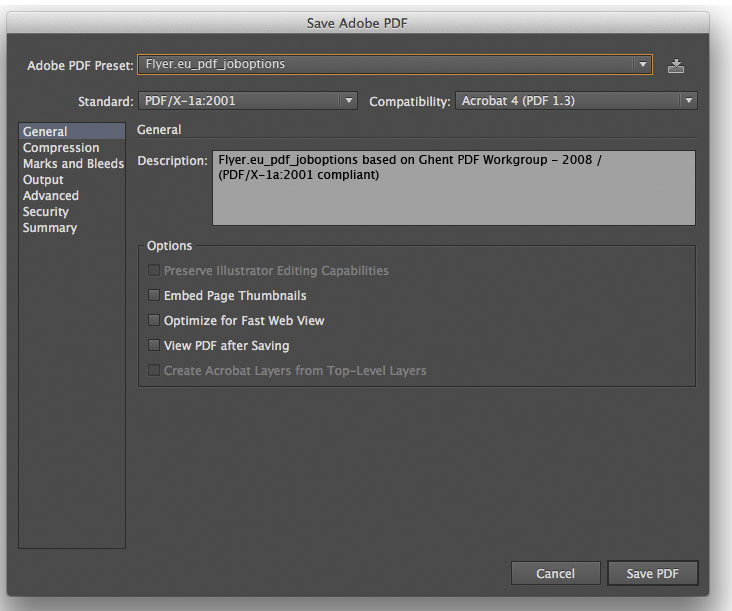This screenshot has width=732, height=611.
Task: Select the General category in sidebar
Action: [72, 131]
